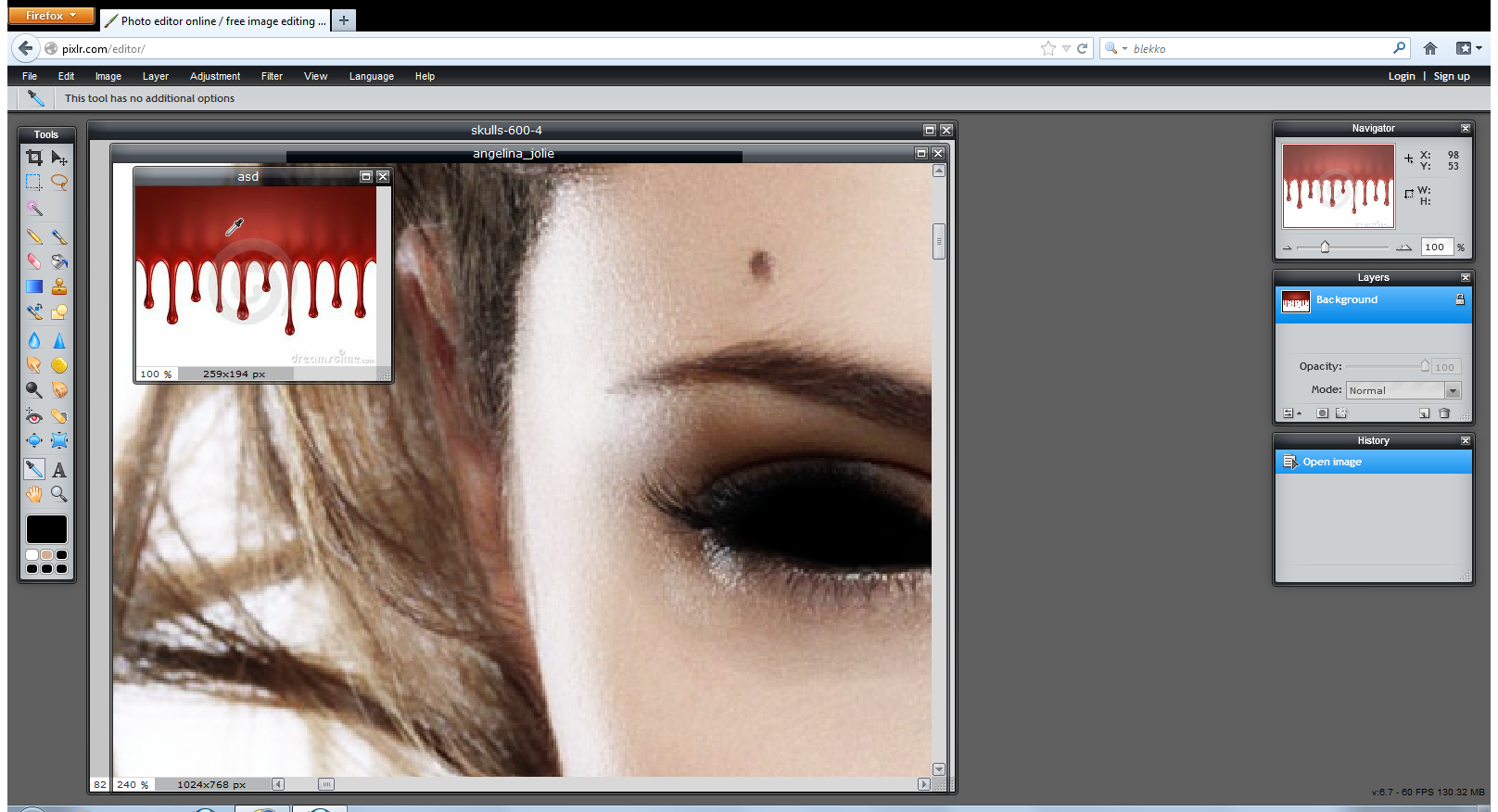The height and width of the screenshot is (812, 1498).
Task: Select the Magic Wand tool
Action: (x=34, y=208)
